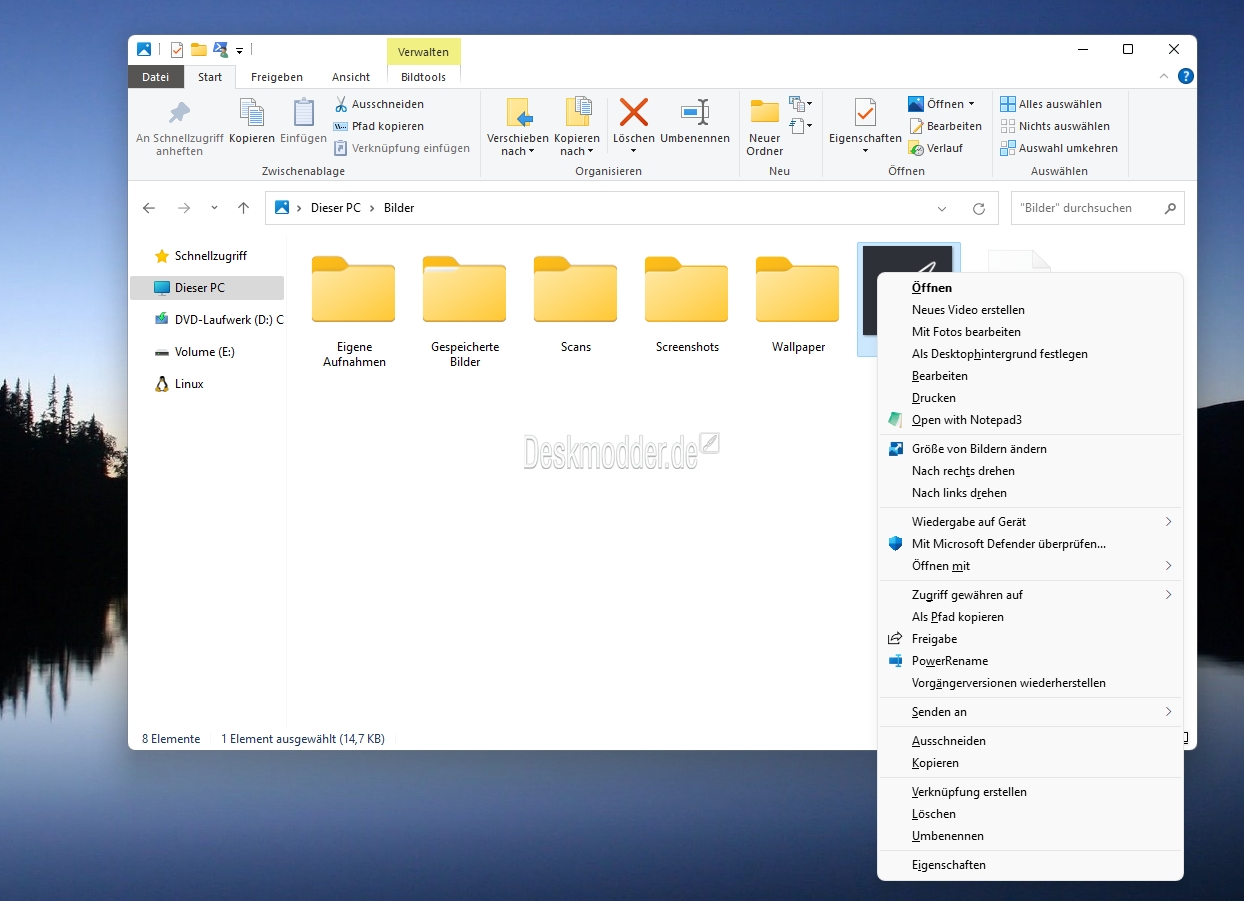Image resolution: width=1244 pixels, height=901 pixels.
Task: Choose Neues Video erstellen
Action: 1030,310
